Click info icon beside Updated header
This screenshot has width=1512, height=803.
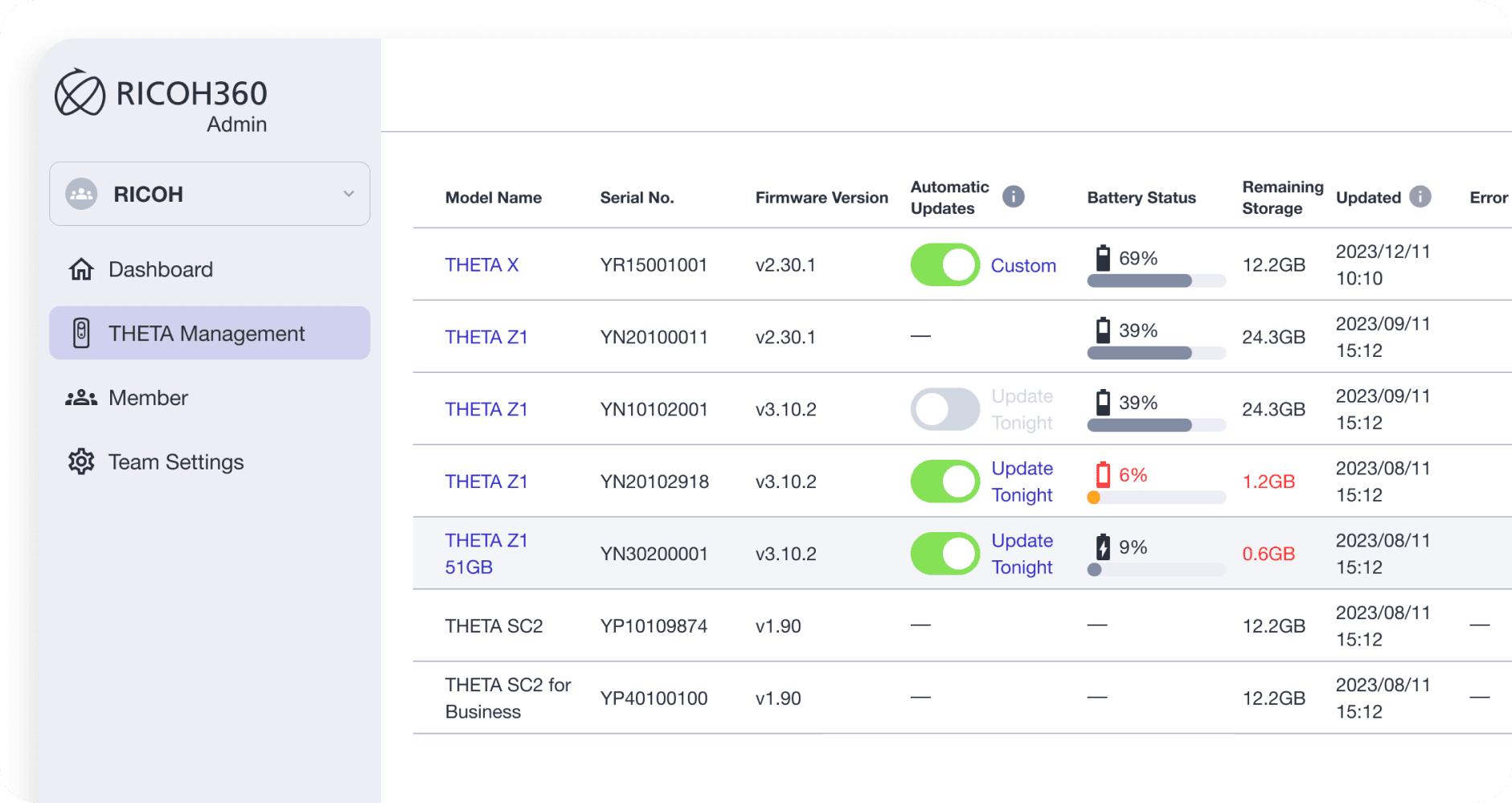pyautogui.click(x=1420, y=197)
